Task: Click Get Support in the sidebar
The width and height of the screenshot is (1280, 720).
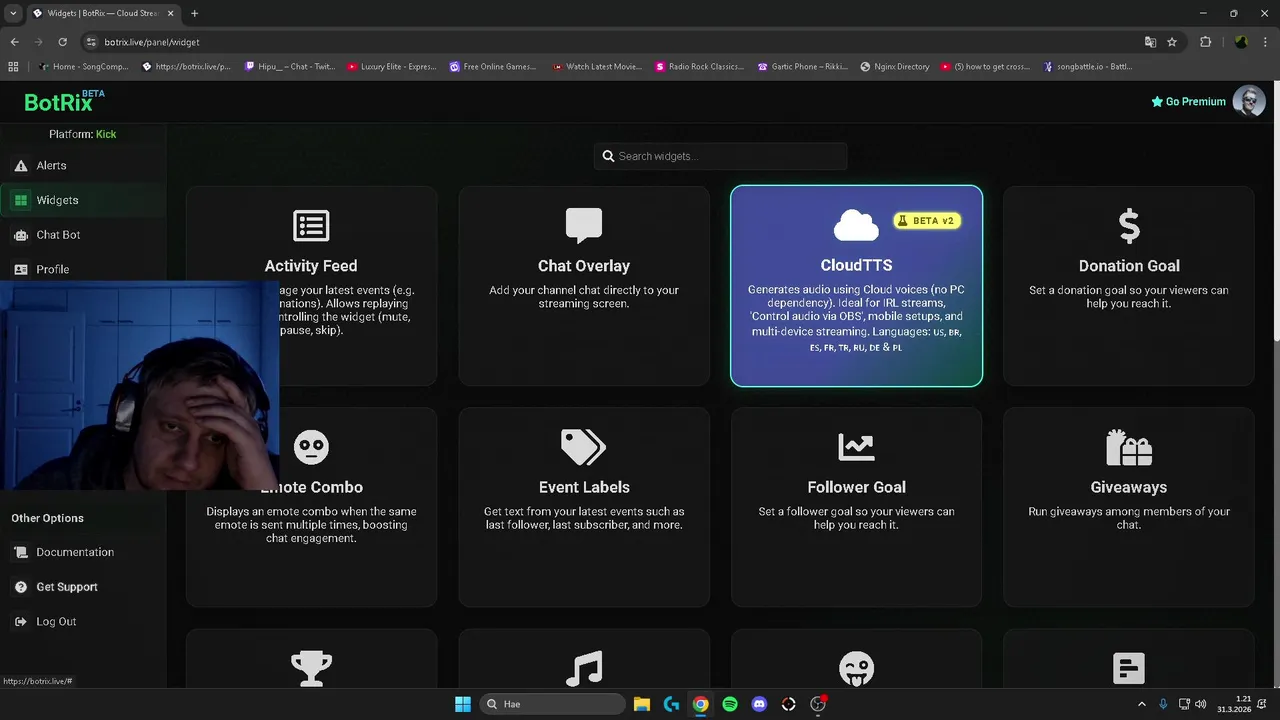Action: (84, 587)
